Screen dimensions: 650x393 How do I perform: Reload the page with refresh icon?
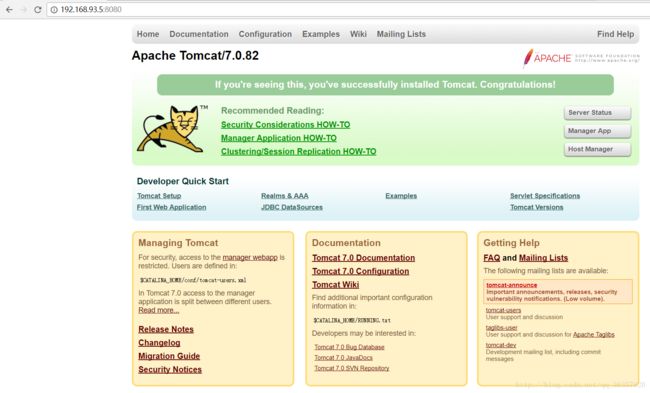point(38,10)
